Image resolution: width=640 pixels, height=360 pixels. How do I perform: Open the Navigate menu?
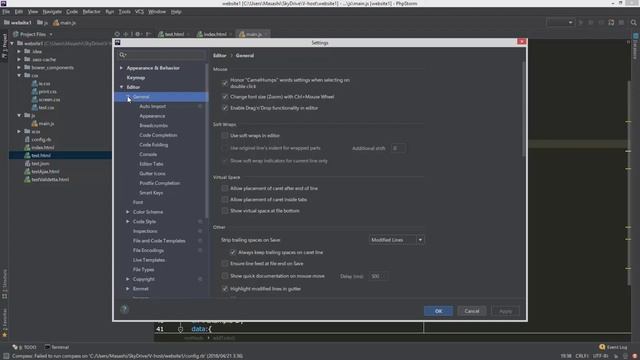[x=52, y=11]
